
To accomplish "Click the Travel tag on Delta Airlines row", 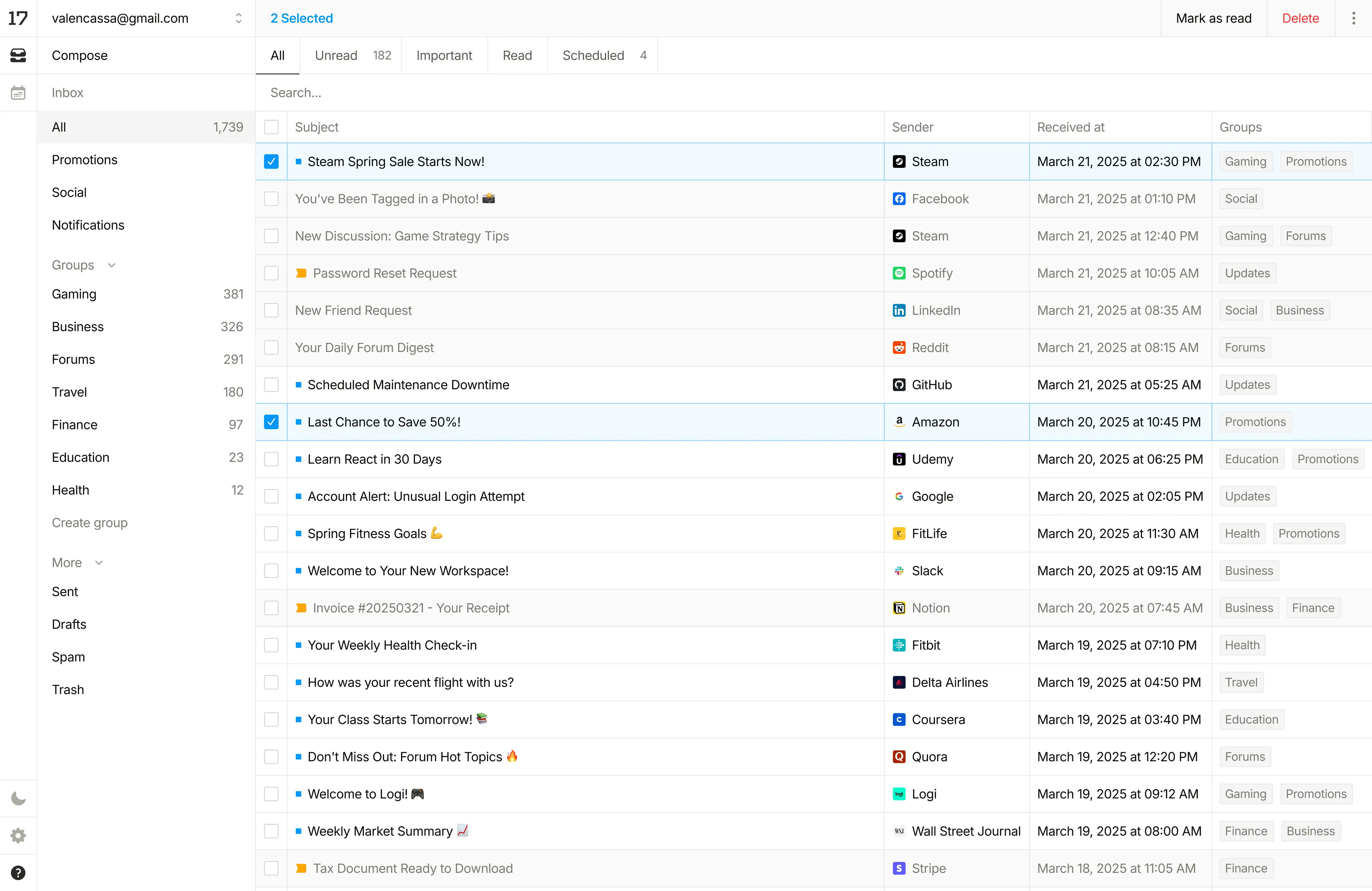I will (x=1240, y=682).
